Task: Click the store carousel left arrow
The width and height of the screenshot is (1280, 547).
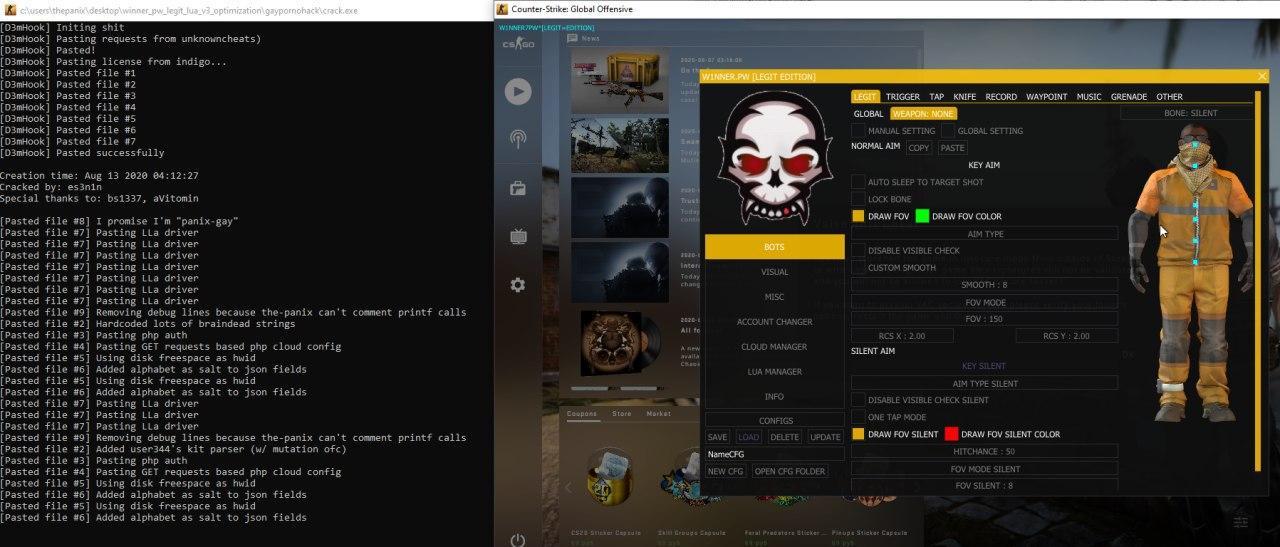Action: (x=569, y=487)
